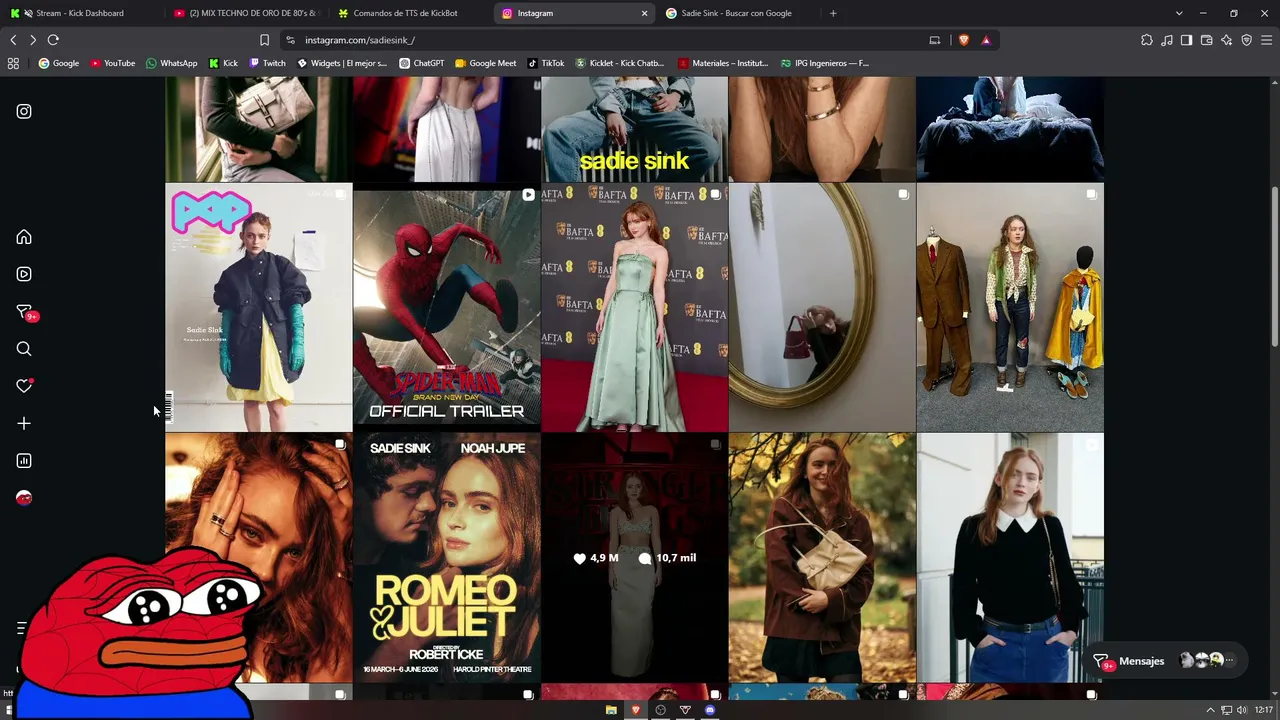
Task: View site information icon in address bar
Action: point(290,40)
